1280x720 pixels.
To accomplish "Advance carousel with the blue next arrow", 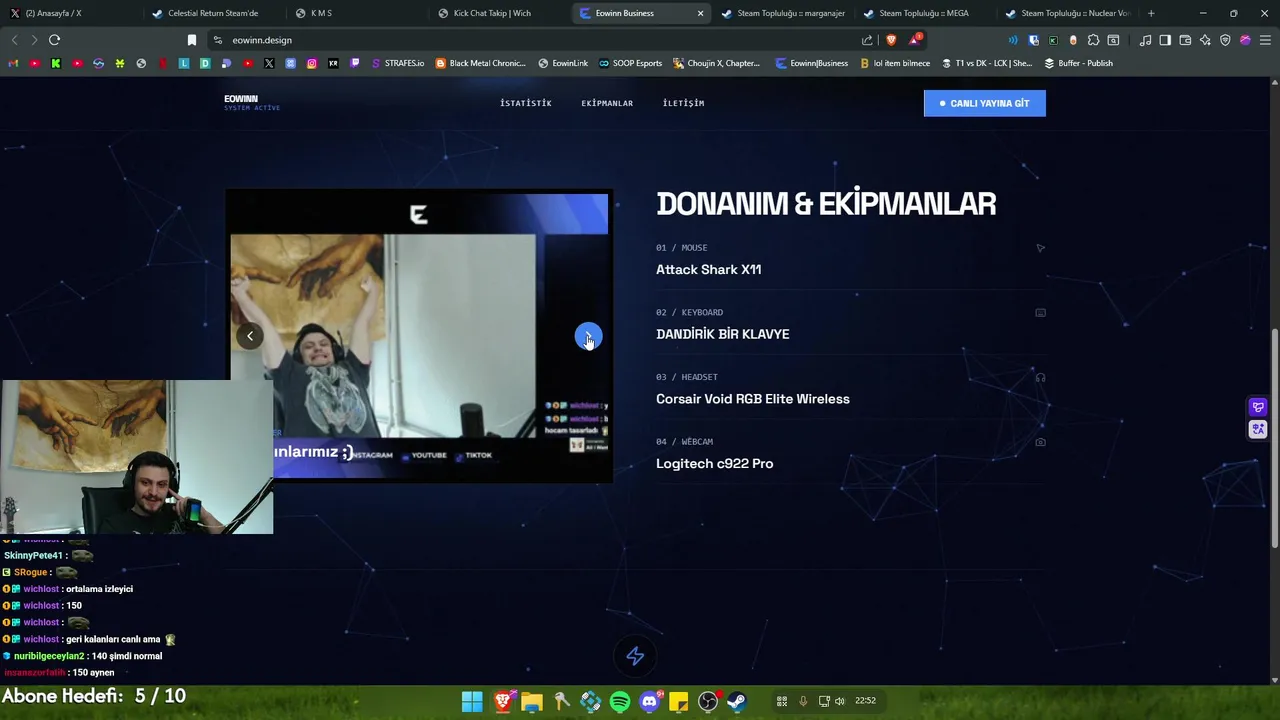I will pos(588,337).
